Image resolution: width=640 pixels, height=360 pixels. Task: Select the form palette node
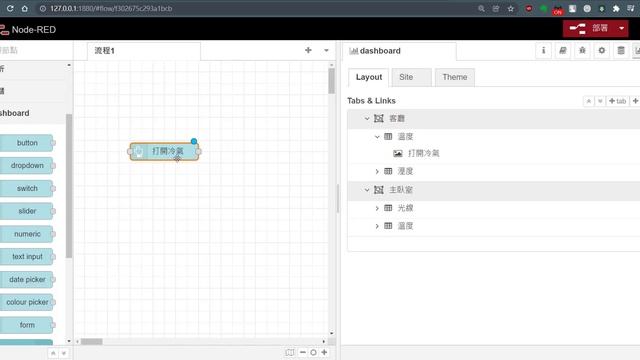pos(27,325)
